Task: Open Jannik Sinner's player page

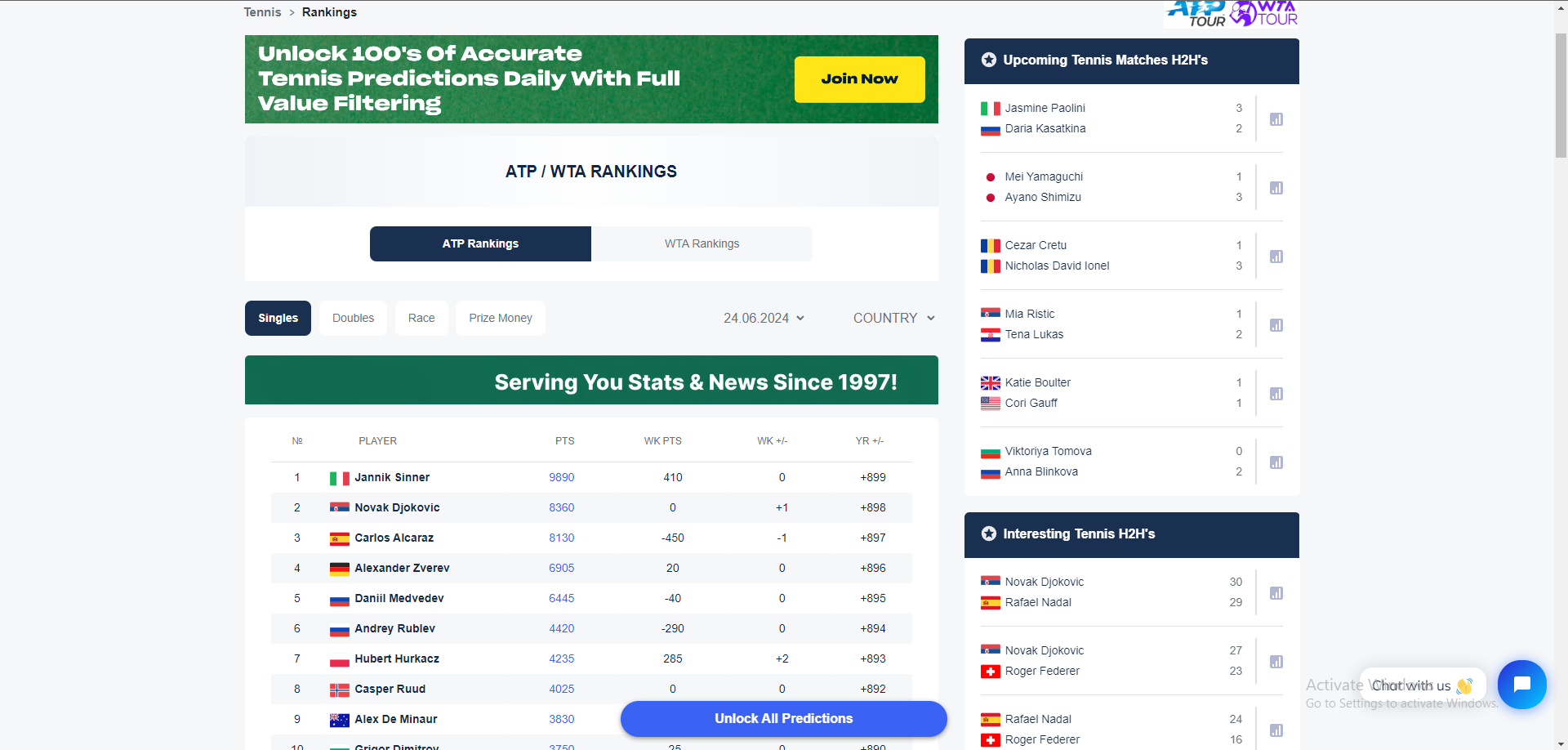Action: (x=392, y=477)
